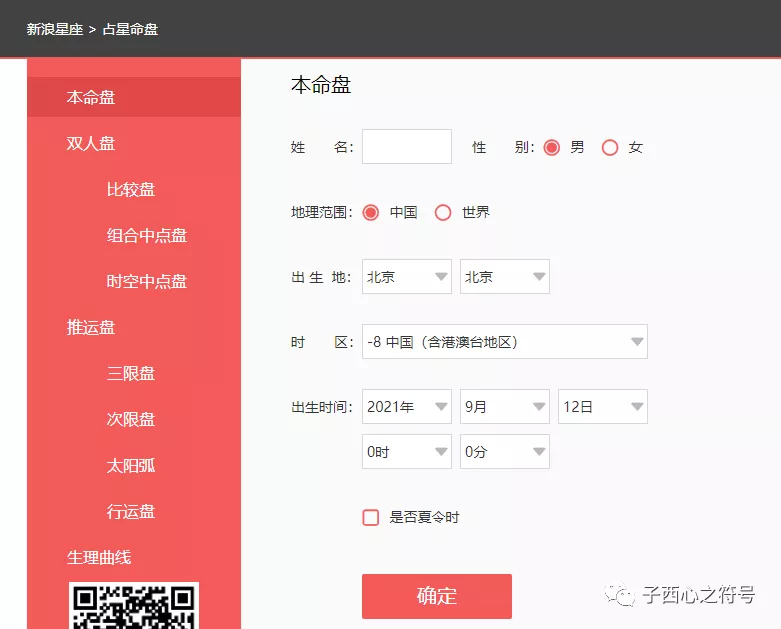Open the 9月 birth month dropdown
781x629 pixels.
click(x=505, y=406)
